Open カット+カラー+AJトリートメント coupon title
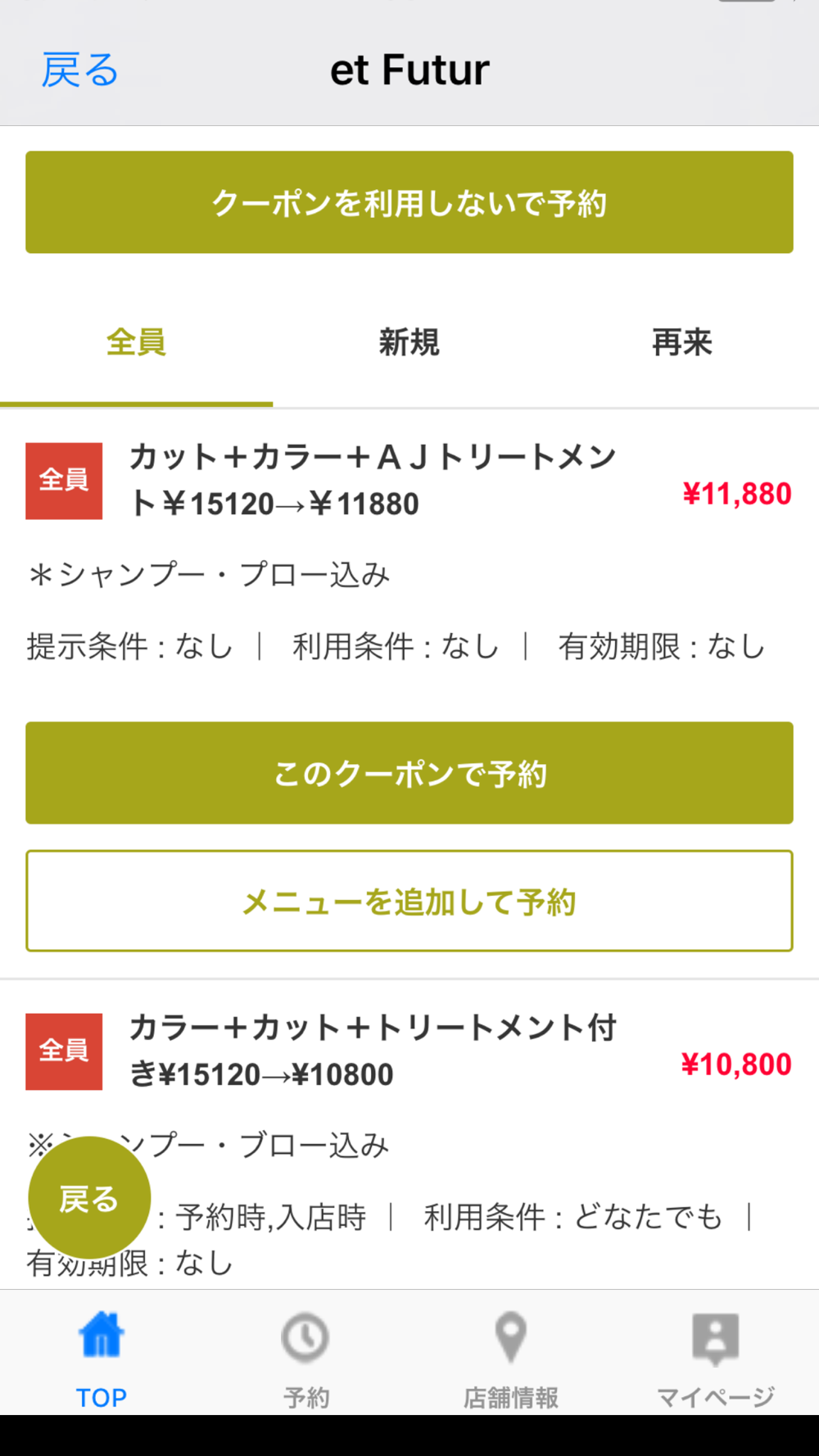 373,480
